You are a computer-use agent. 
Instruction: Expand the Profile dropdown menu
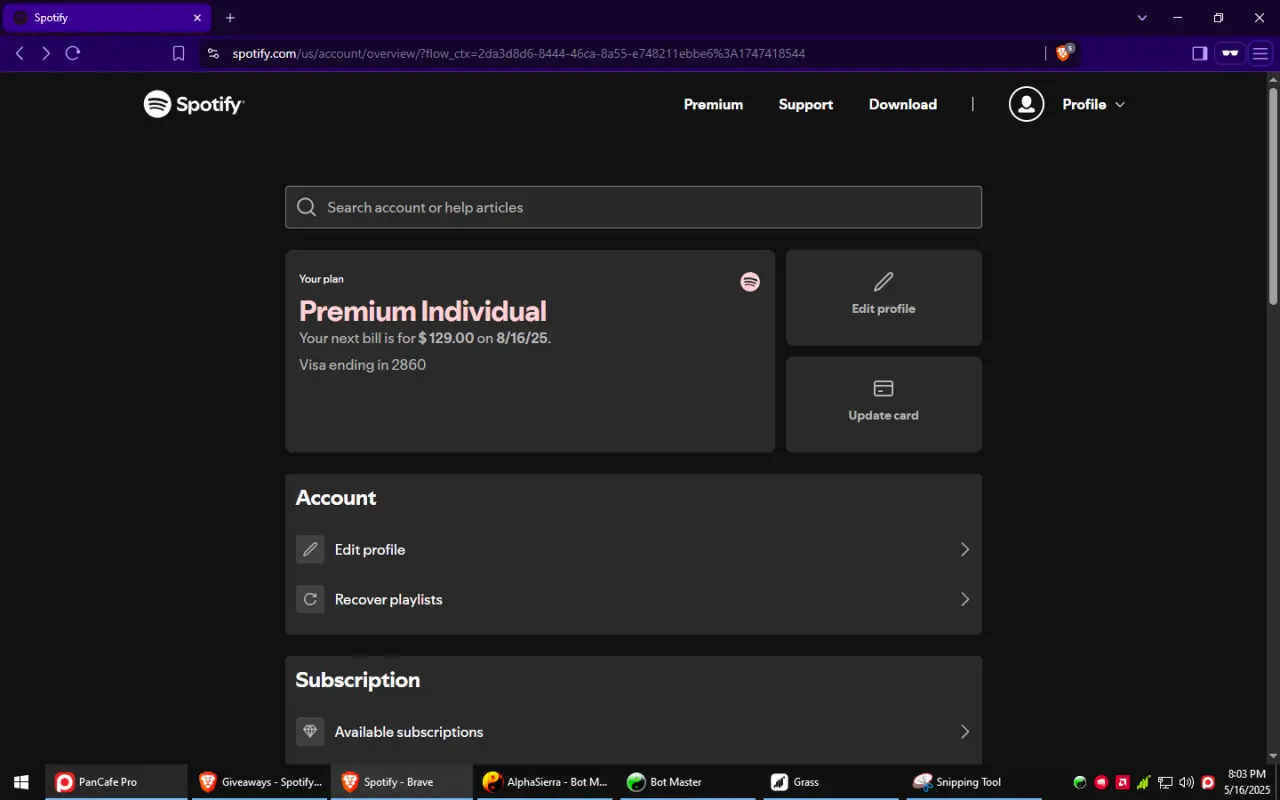tap(1093, 104)
